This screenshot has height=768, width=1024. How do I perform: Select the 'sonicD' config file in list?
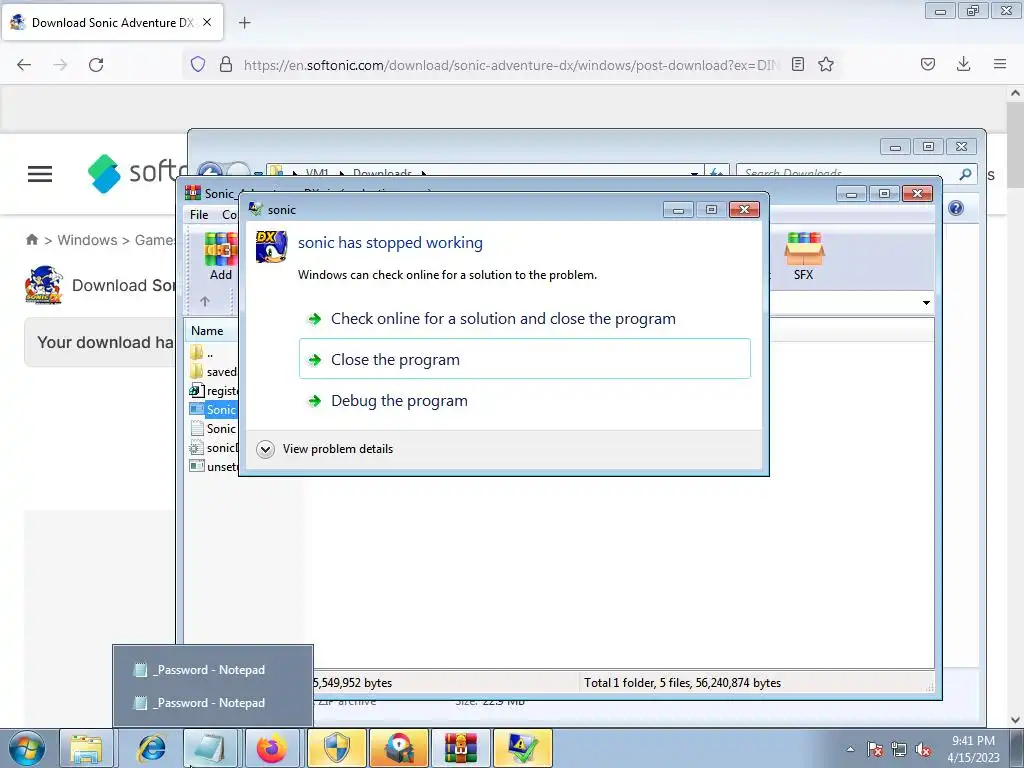coord(214,447)
